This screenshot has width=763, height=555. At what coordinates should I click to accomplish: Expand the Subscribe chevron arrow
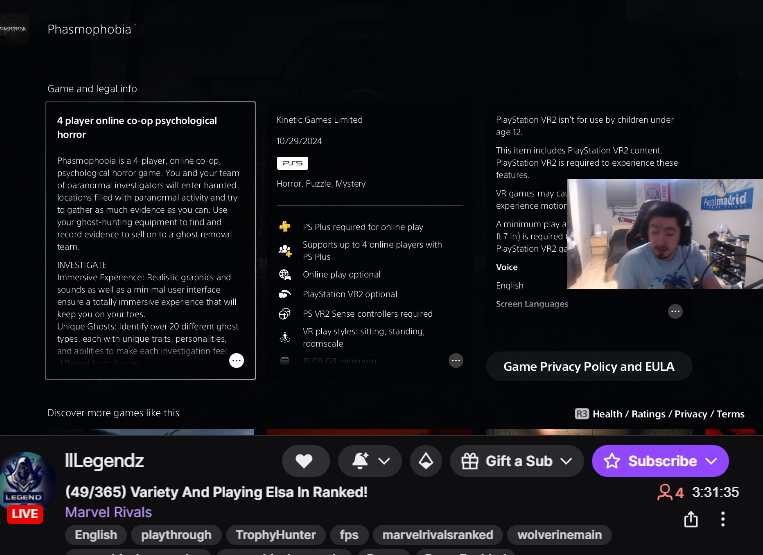point(711,461)
